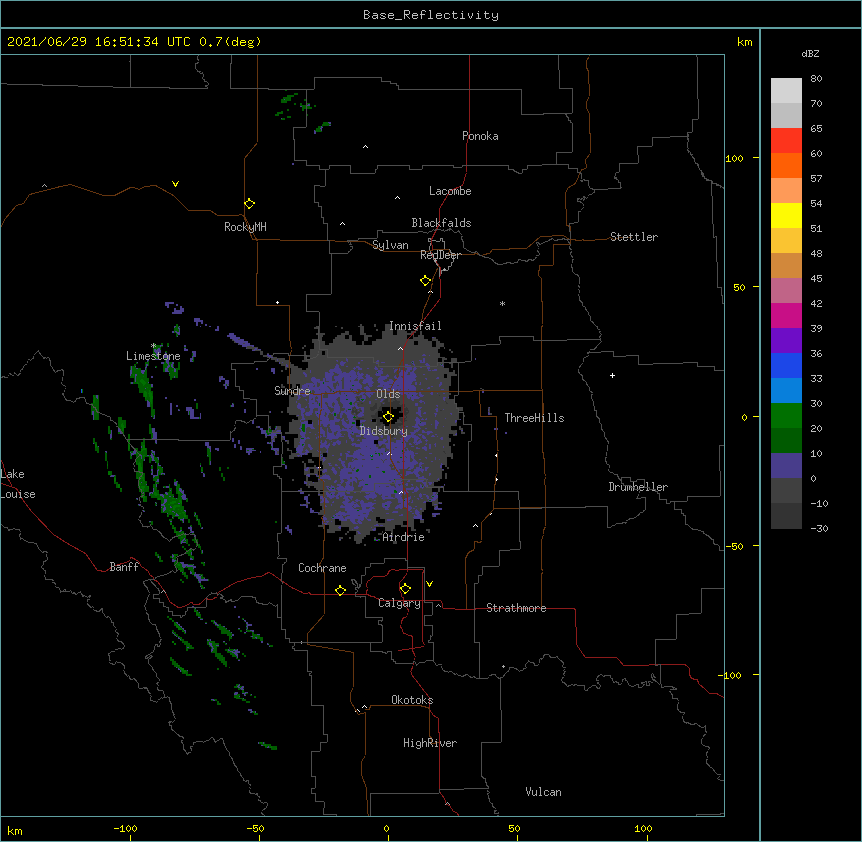
Task: Select the yellow v marker northeast of Calgary
Action: tap(429, 584)
